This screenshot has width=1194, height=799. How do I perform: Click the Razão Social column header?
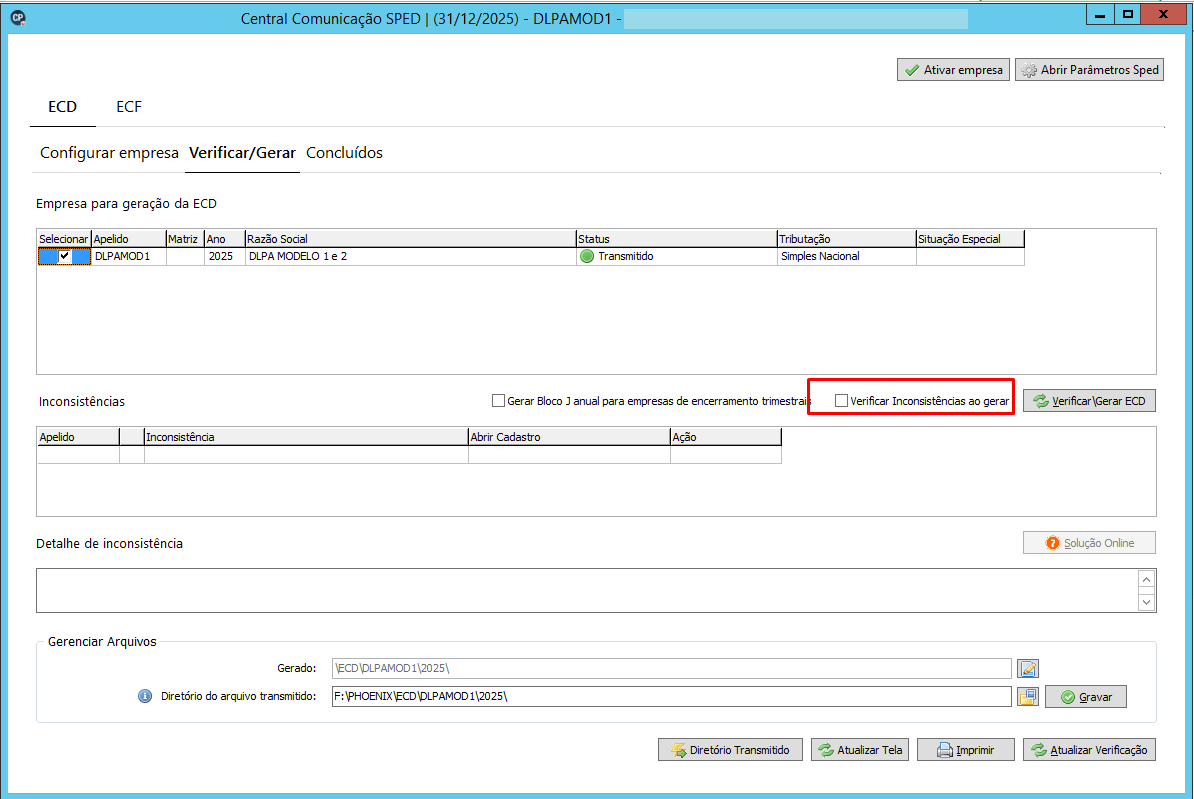click(410, 239)
